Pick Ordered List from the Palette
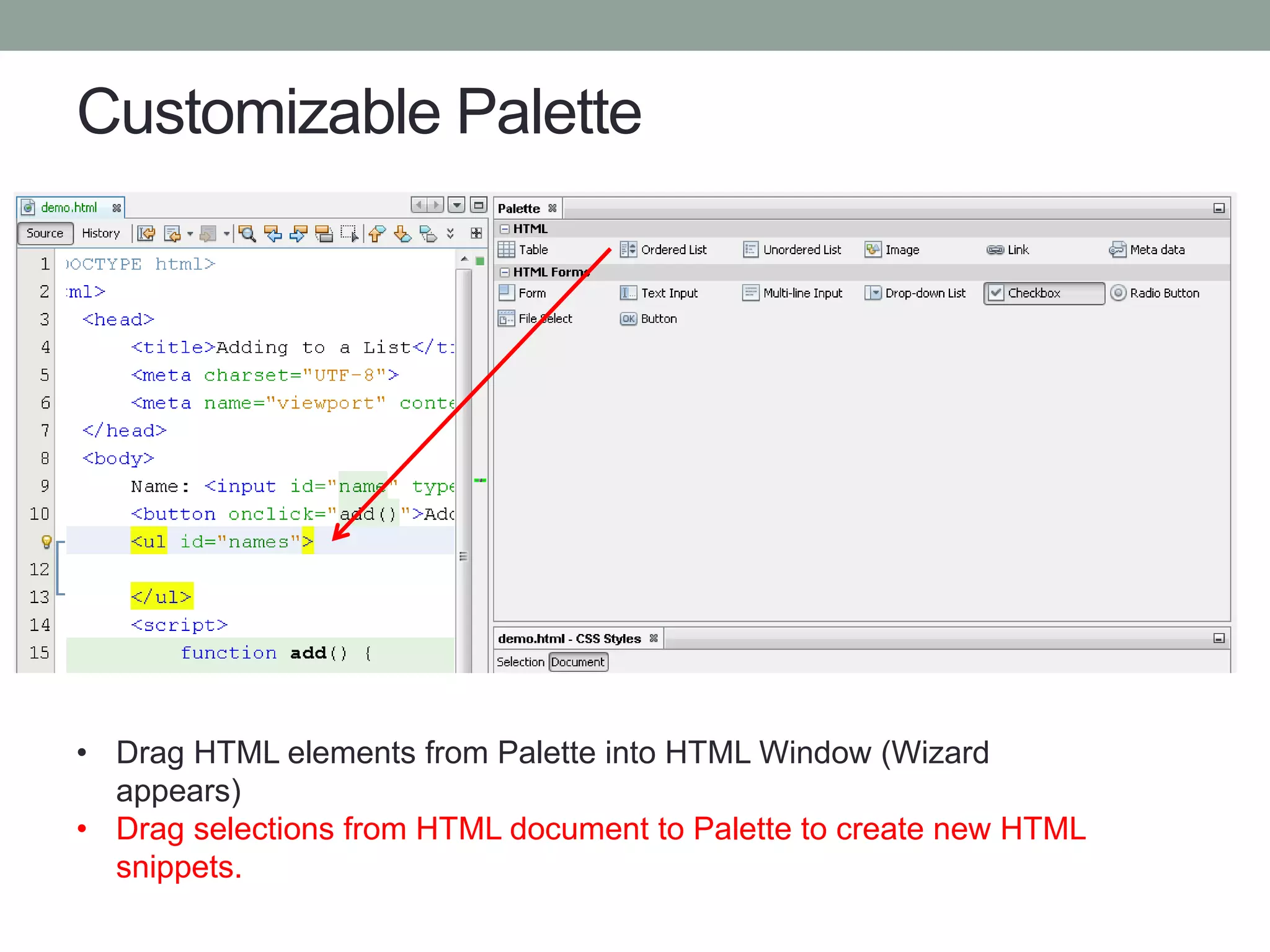 point(664,250)
